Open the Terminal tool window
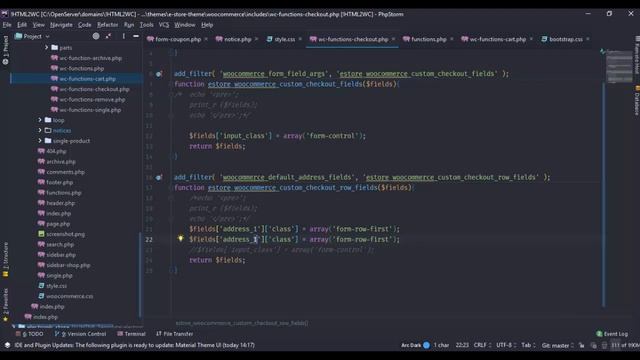Viewport: 640px width, 360px height. coord(131,334)
